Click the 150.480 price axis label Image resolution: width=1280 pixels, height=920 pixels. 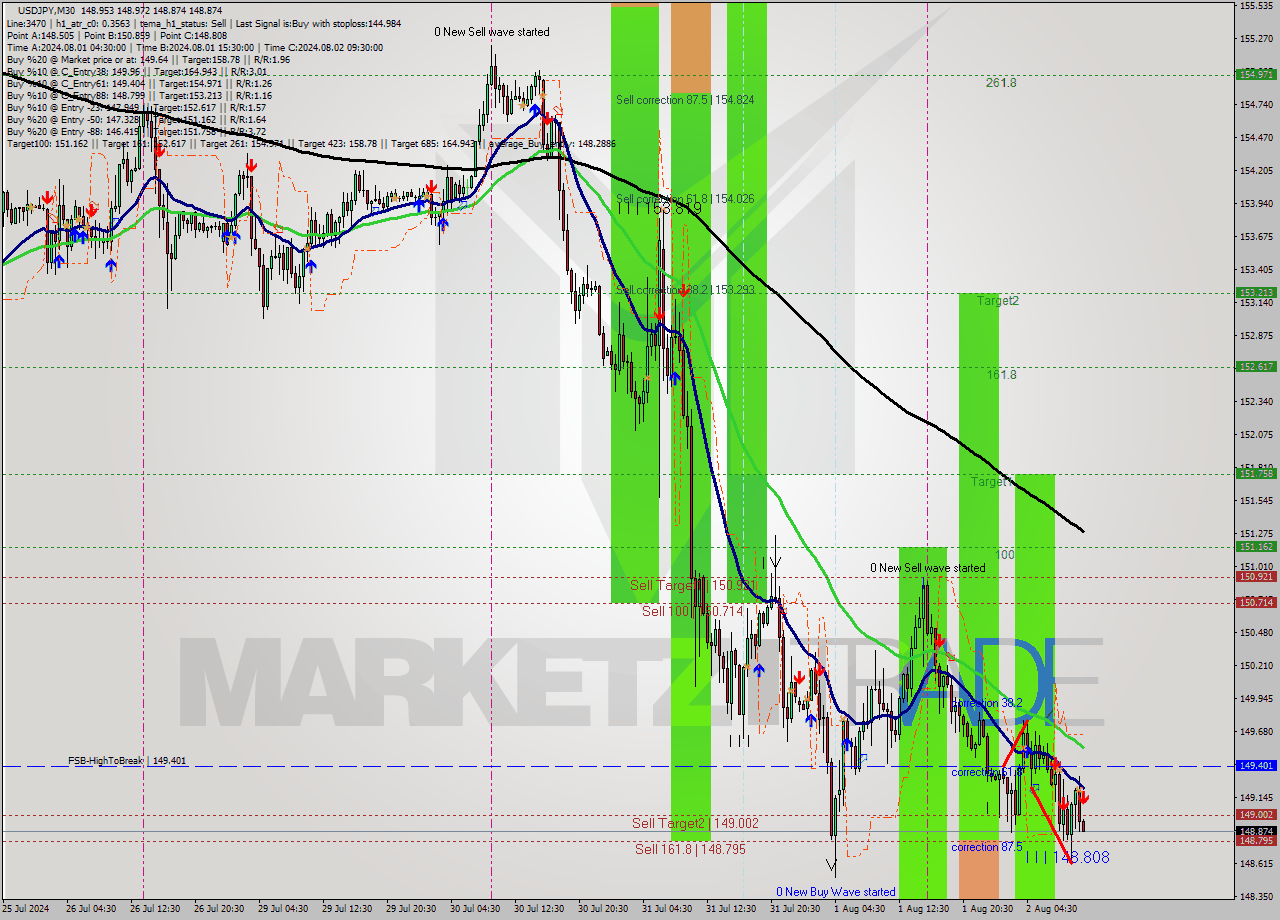(1256, 633)
